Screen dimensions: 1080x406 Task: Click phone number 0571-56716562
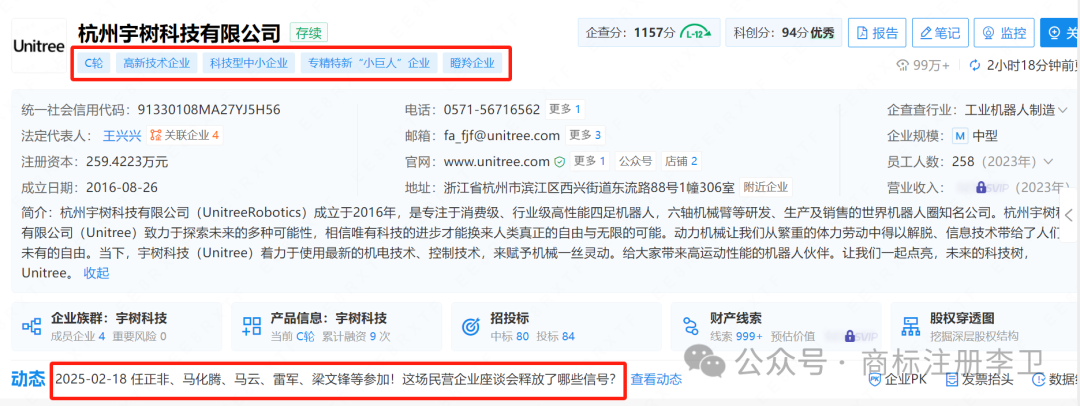coord(491,110)
